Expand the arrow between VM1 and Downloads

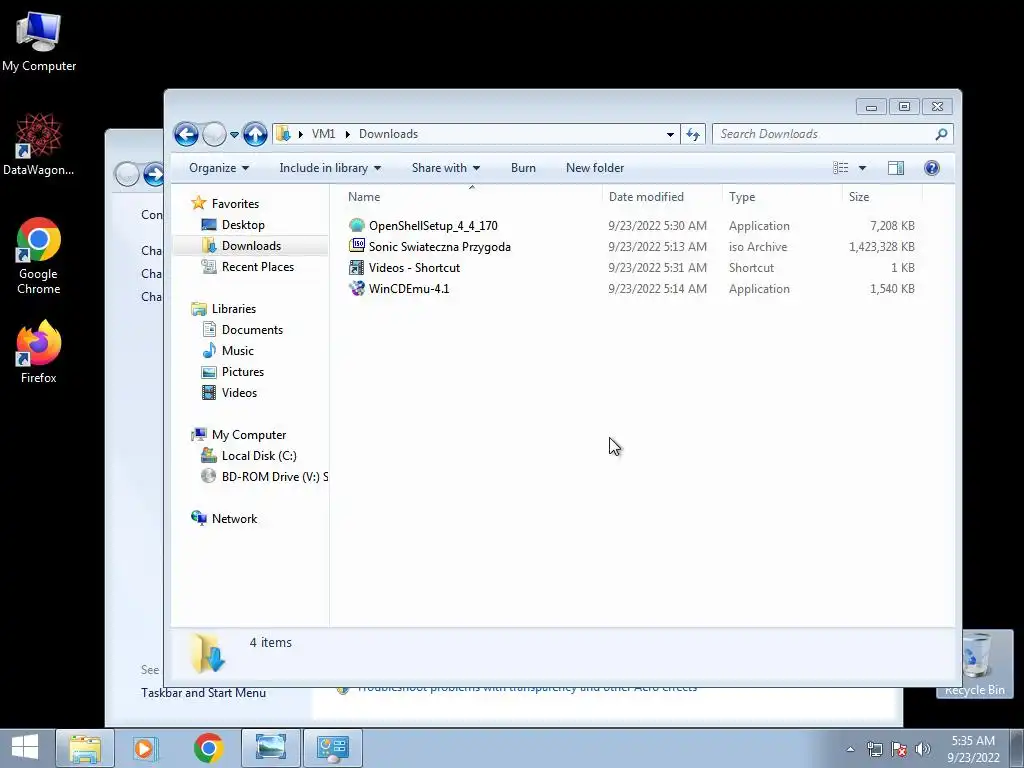[x=347, y=134]
